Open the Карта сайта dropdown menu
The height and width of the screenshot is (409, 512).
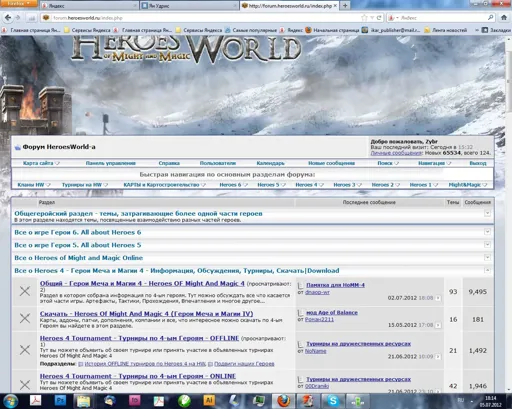pyautogui.click(x=41, y=163)
